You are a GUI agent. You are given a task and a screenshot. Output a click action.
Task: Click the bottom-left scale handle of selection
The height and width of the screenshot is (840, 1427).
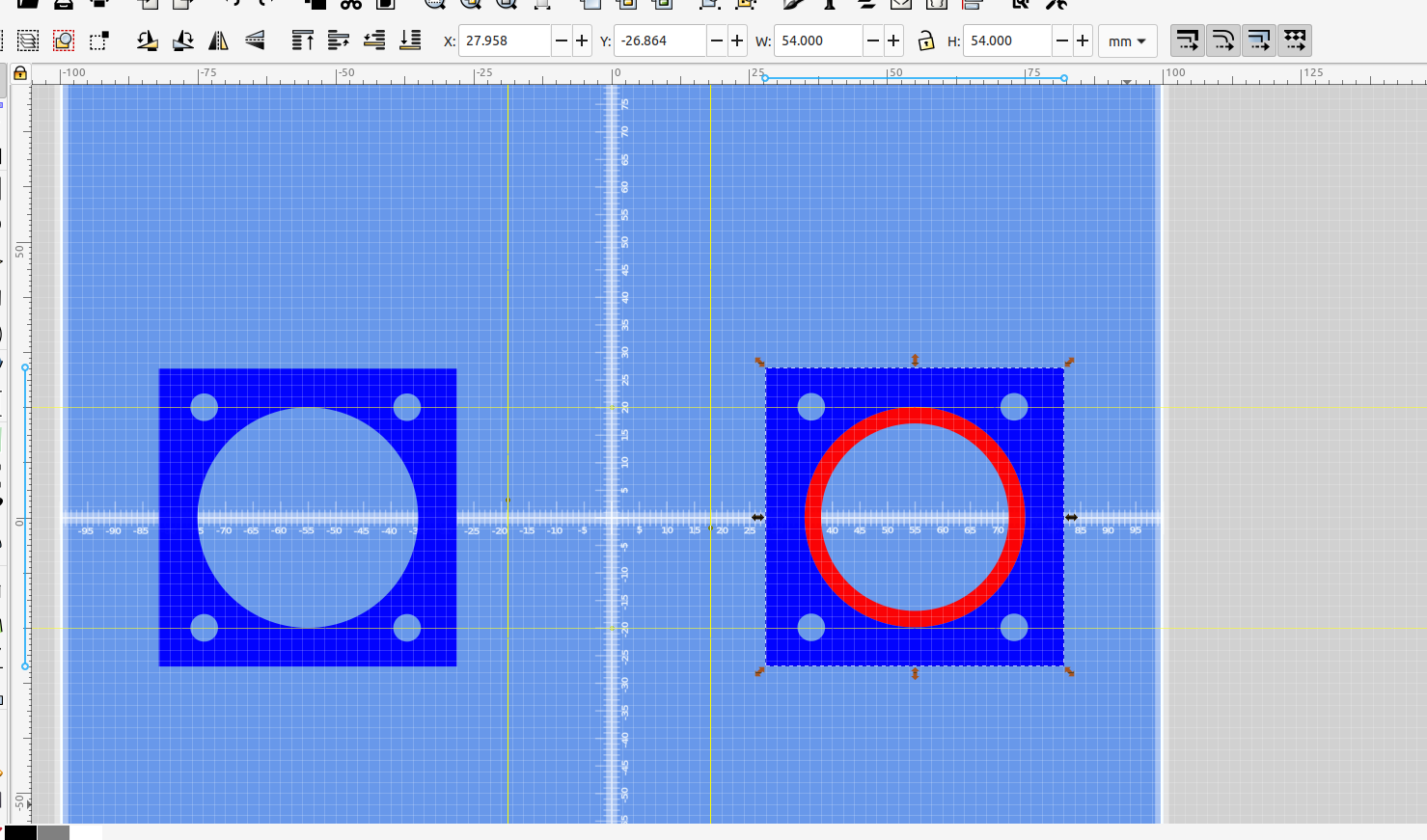tap(759, 671)
